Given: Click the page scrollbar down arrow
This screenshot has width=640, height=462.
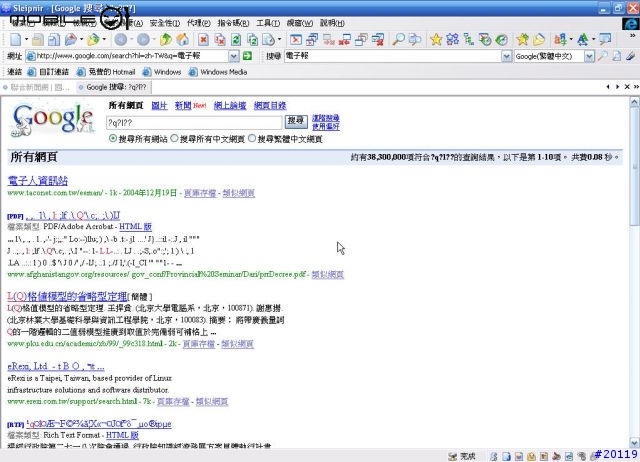Looking at the screenshot, I should pyautogui.click(x=634, y=442).
